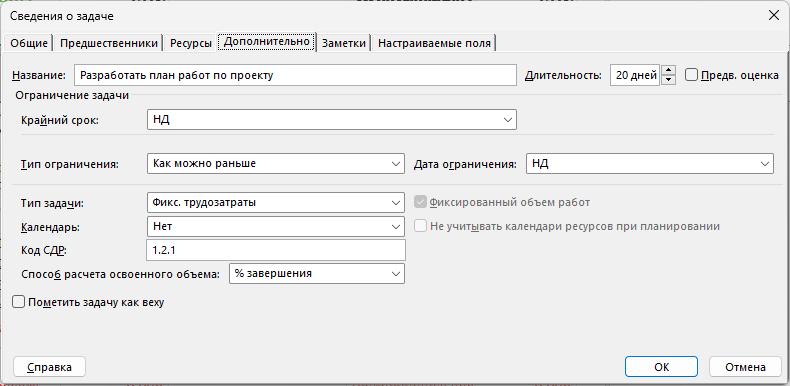Click the Код СДР input field
This screenshot has height=386, width=790.
pos(276,250)
